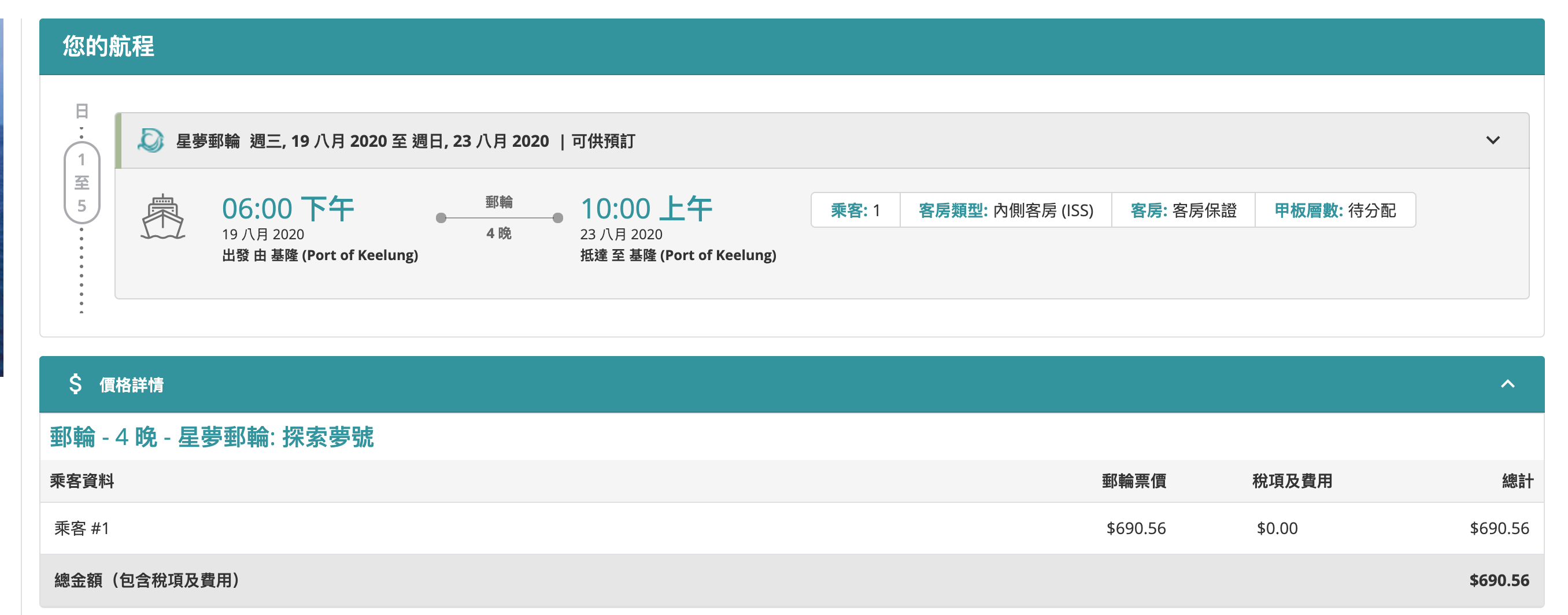Click the 可供預訂 availability status

point(603,141)
